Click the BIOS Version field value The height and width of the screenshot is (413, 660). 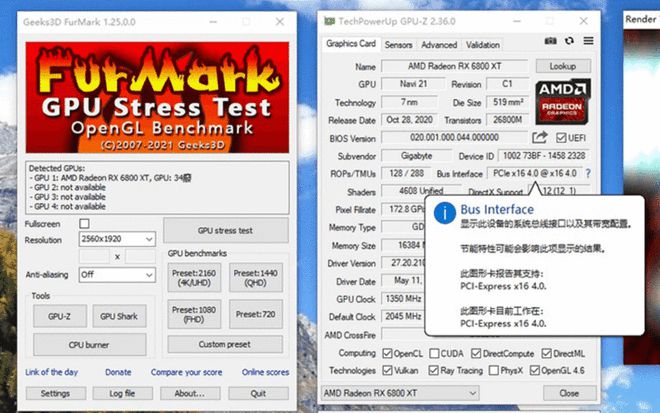point(455,138)
